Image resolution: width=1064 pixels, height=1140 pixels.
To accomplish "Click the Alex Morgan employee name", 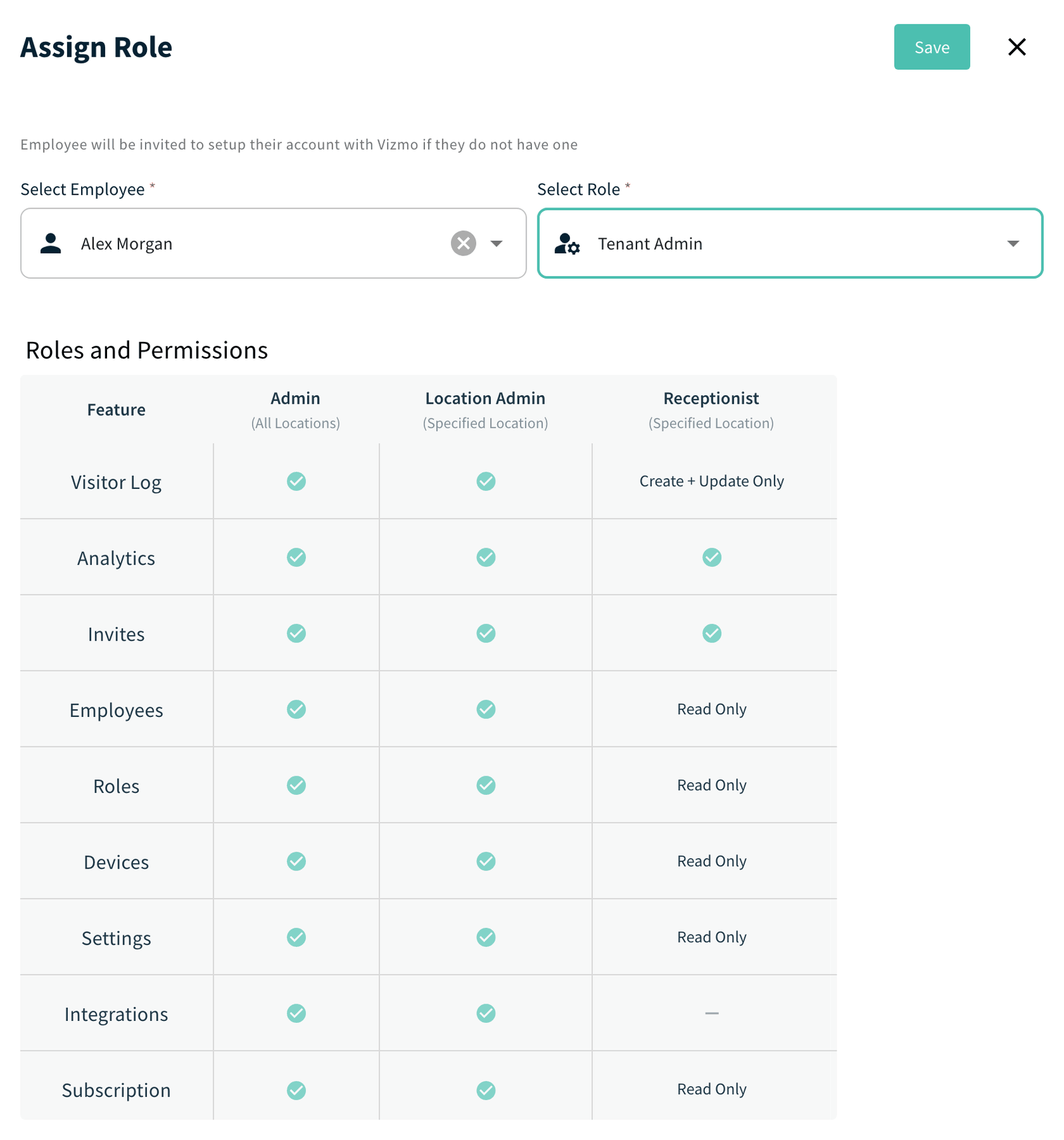I will 126,244.
